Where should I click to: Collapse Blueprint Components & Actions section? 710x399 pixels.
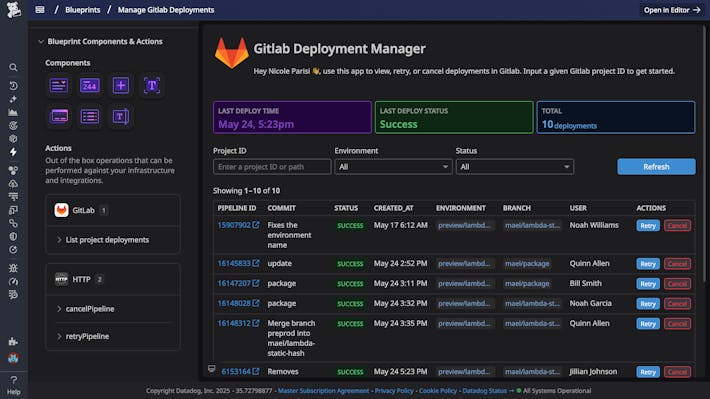[41, 42]
